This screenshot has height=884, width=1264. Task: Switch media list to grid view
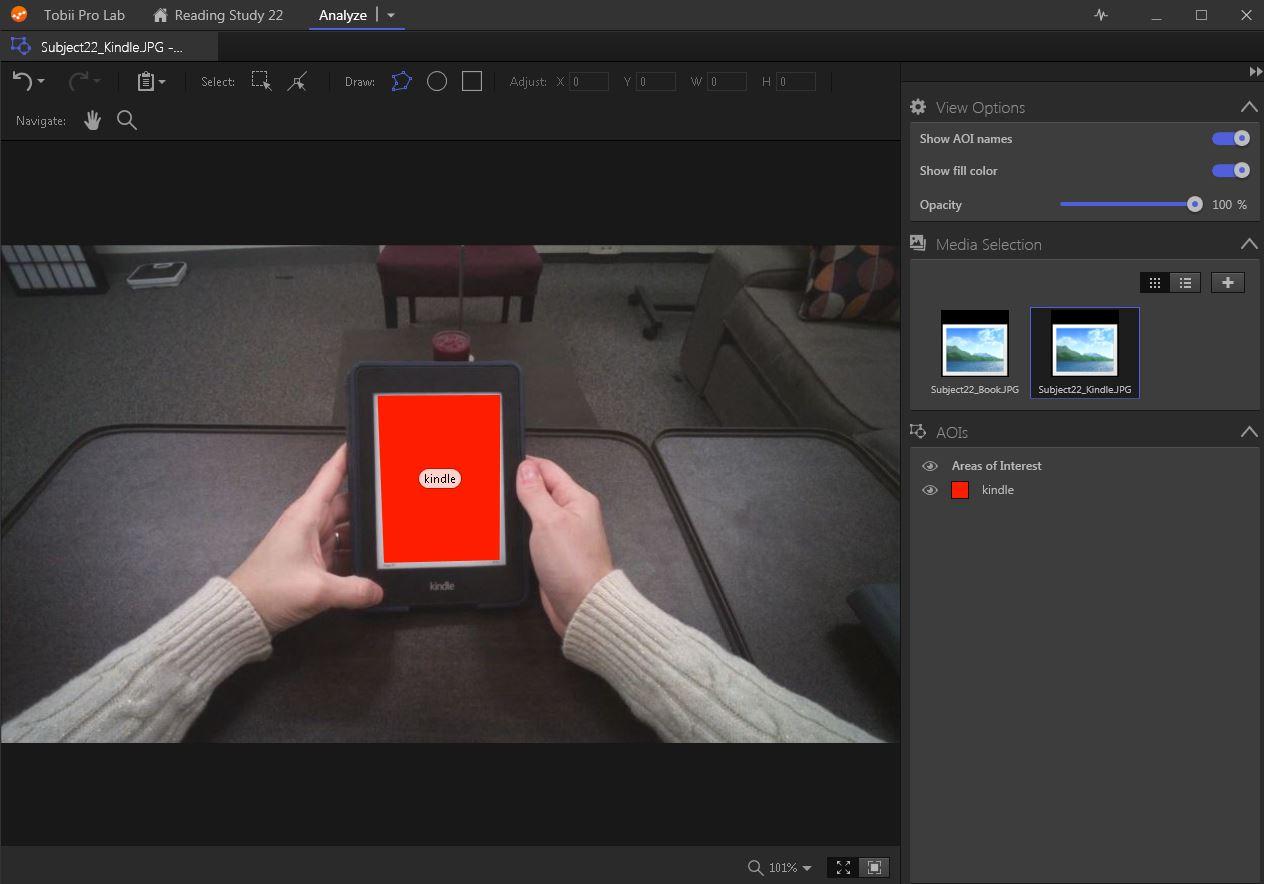pos(1154,283)
